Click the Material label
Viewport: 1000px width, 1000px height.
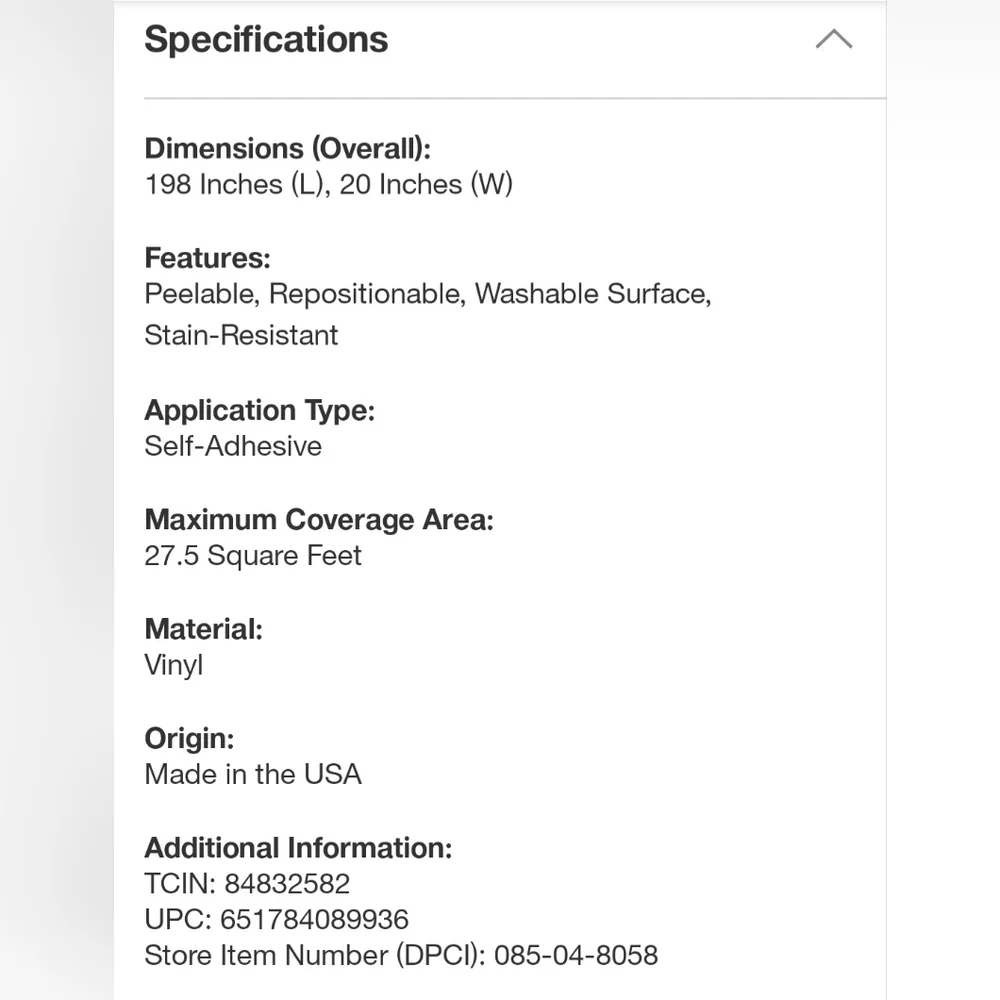tap(203, 629)
